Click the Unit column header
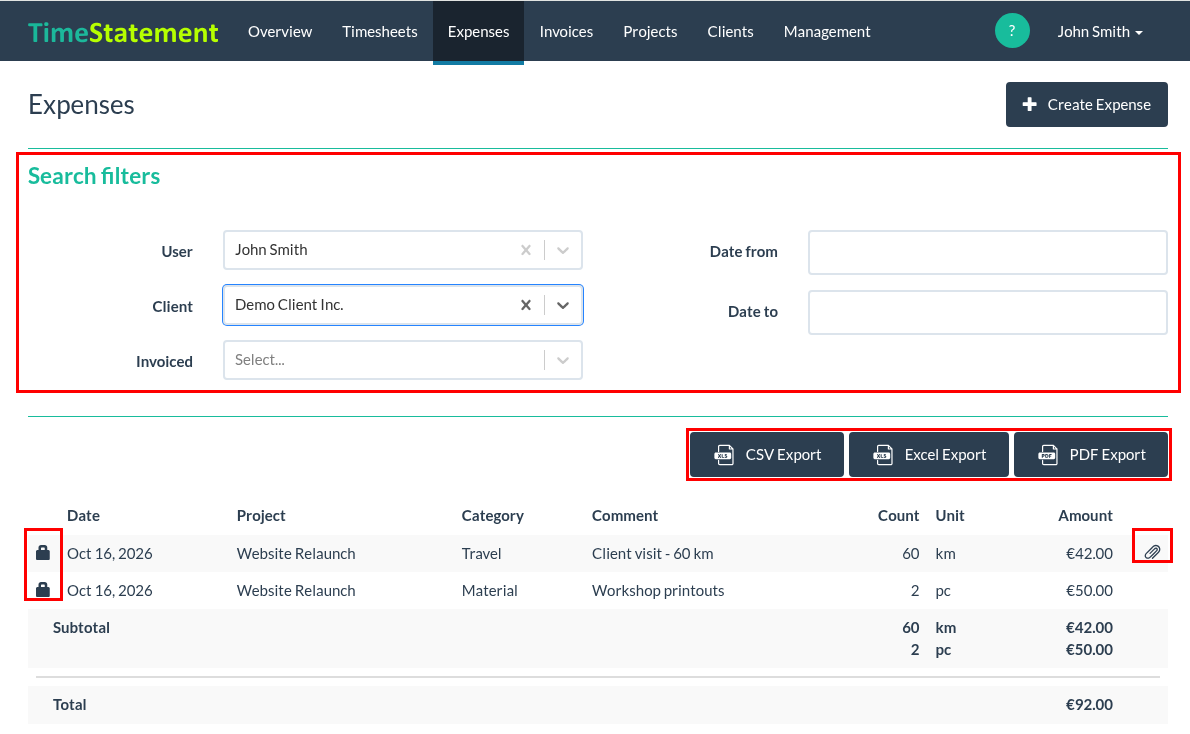This screenshot has height=734, width=1190. 949,515
